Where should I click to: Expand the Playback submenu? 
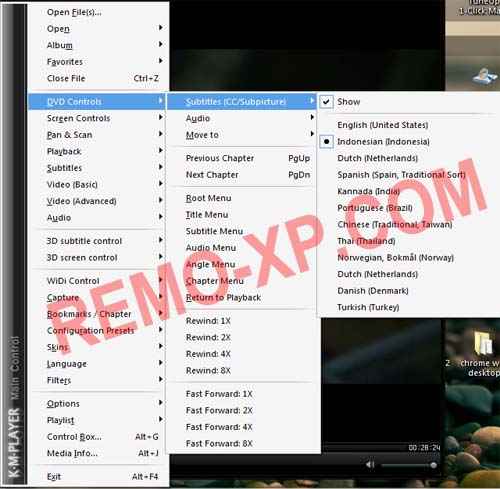click(x=97, y=152)
